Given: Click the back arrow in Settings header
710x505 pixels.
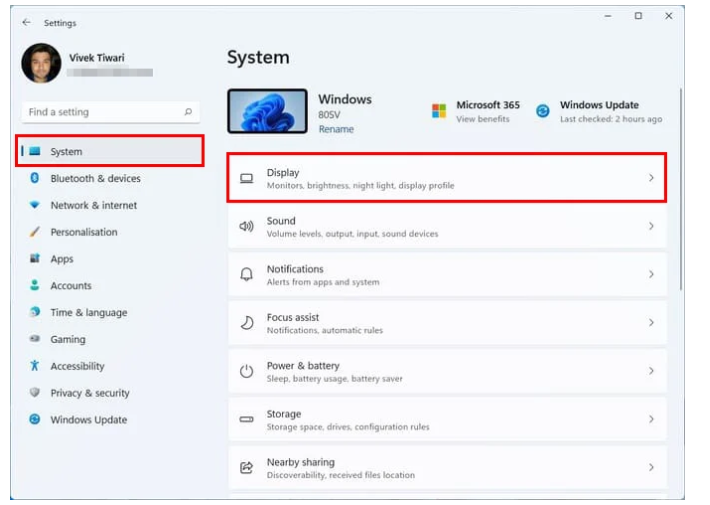Looking at the screenshot, I should [26, 22].
